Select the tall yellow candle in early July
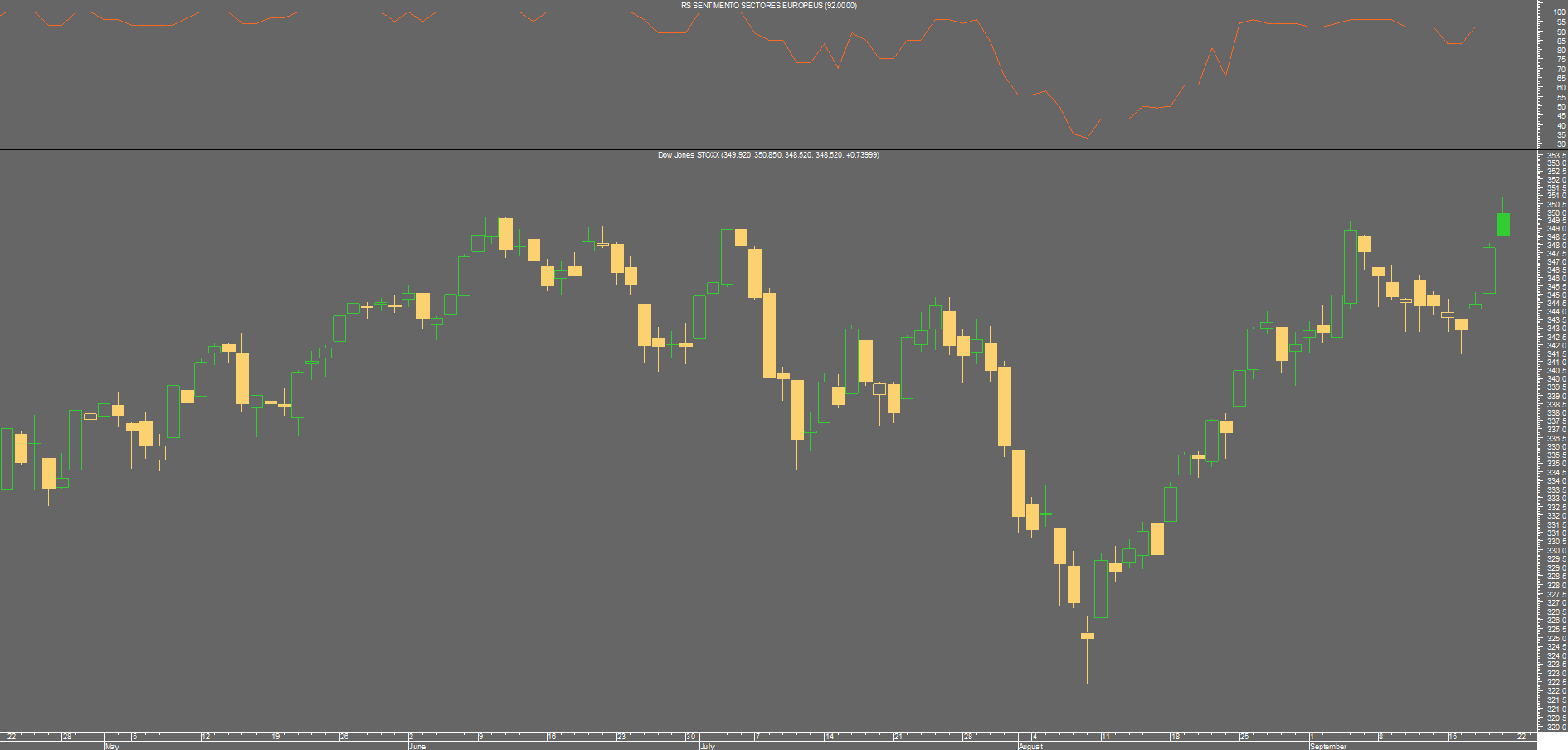This screenshot has width=1568, height=750. click(769, 335)
